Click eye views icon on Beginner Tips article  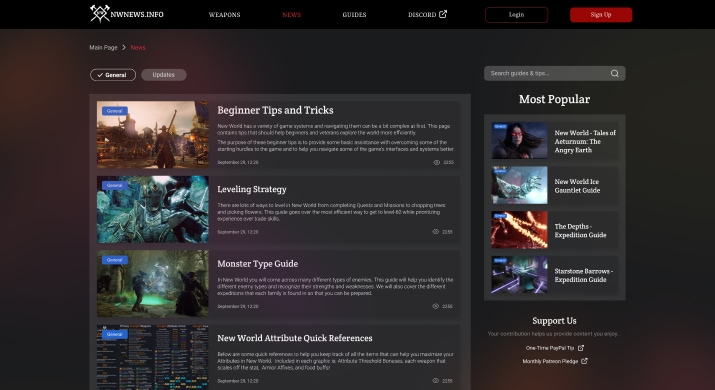point(436,162)
